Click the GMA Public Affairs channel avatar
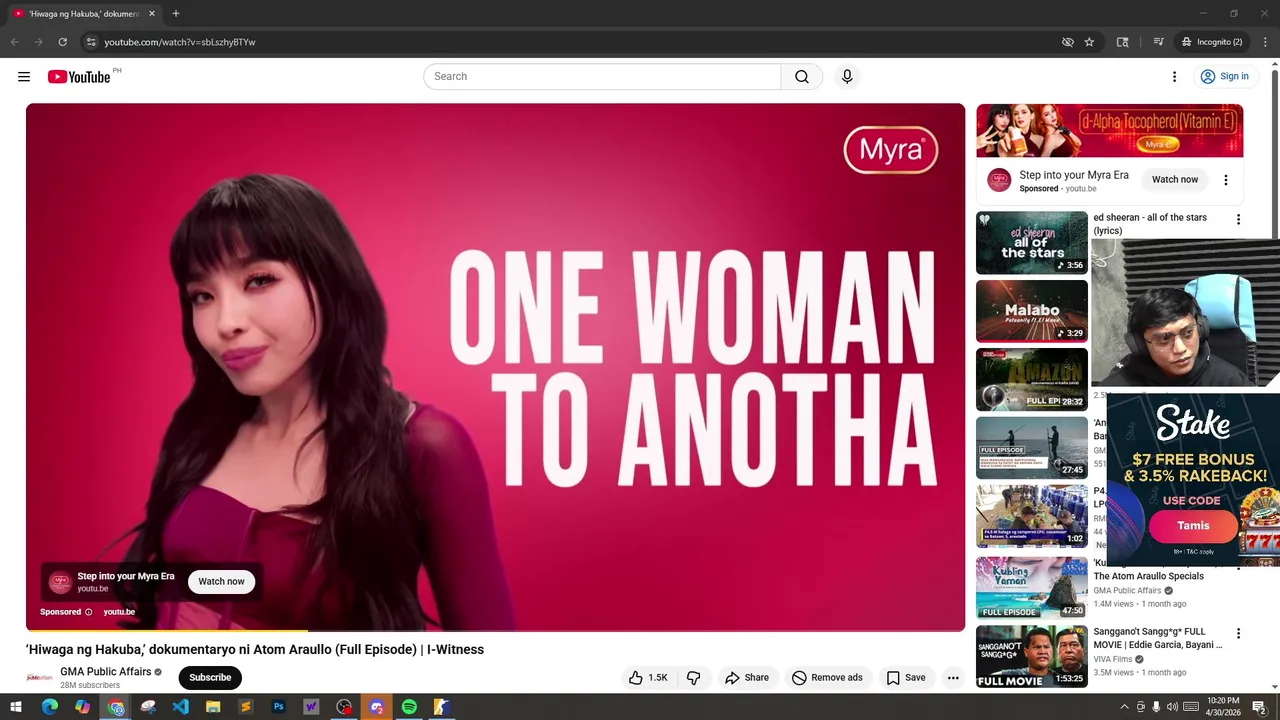Image resolution: width=1280 pixels, height=720 pixels. coord(39,678)
